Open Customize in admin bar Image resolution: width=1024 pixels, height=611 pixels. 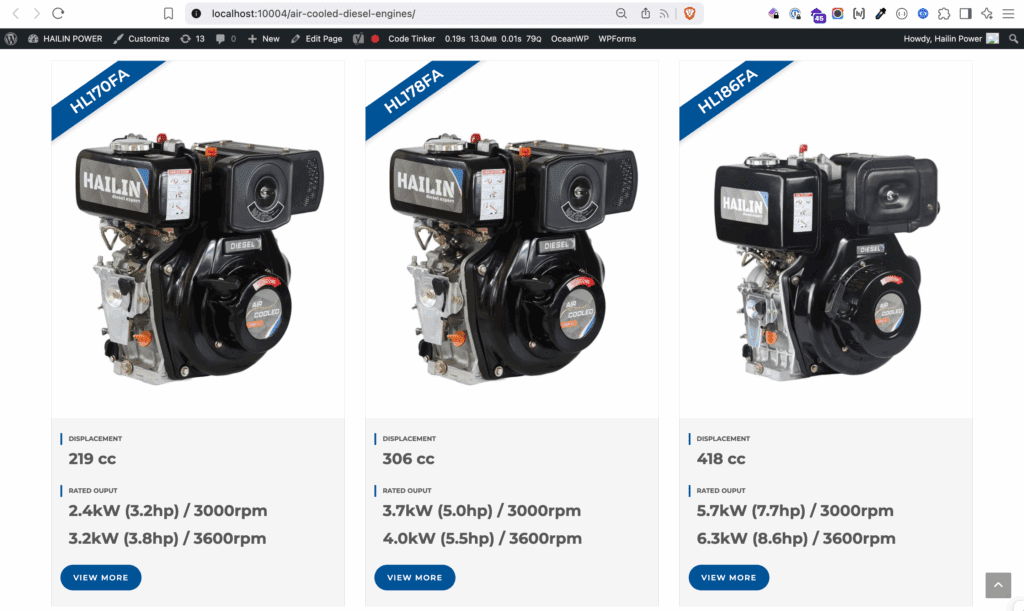tap(141, 39)
